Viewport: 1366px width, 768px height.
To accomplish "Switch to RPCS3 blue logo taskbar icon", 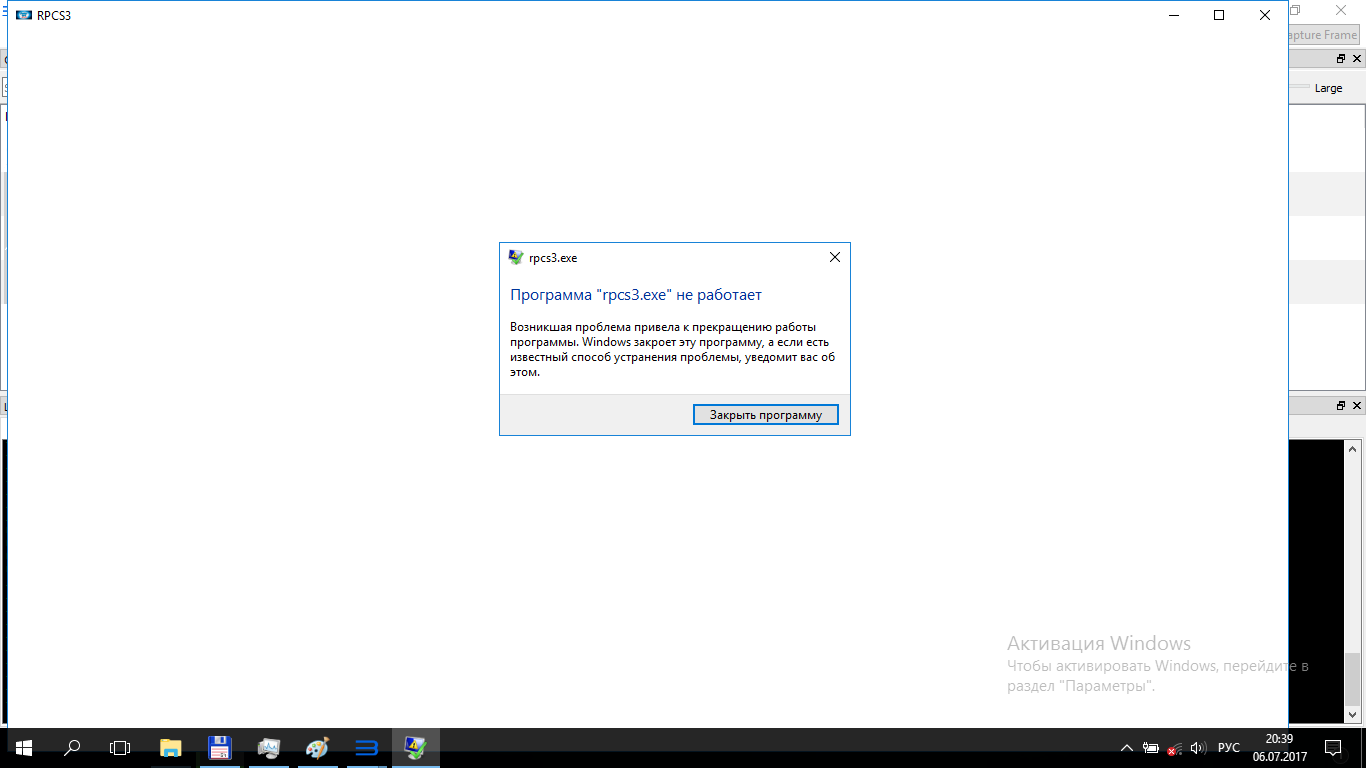I will pos(366,747).
